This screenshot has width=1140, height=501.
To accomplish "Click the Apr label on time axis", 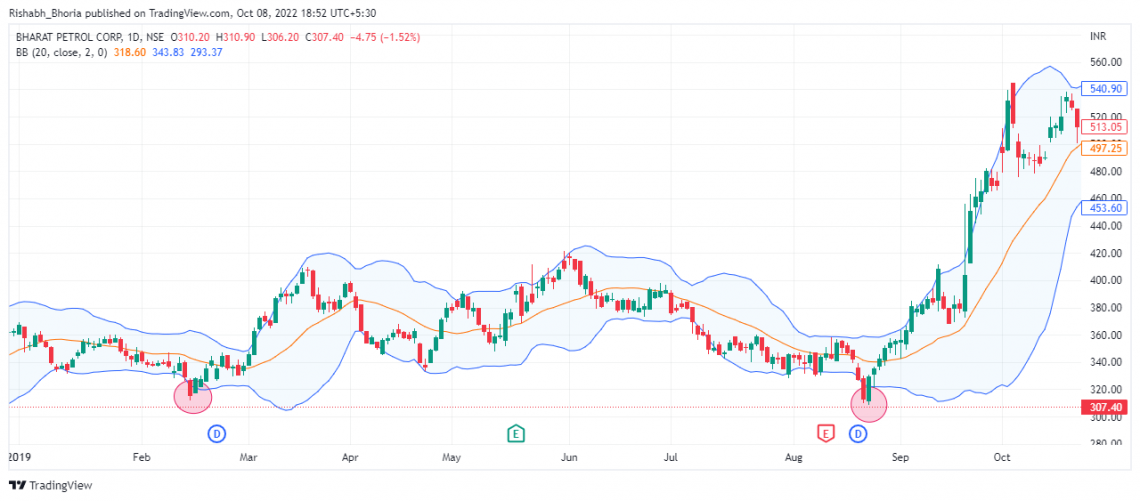I will click(350, 459).
